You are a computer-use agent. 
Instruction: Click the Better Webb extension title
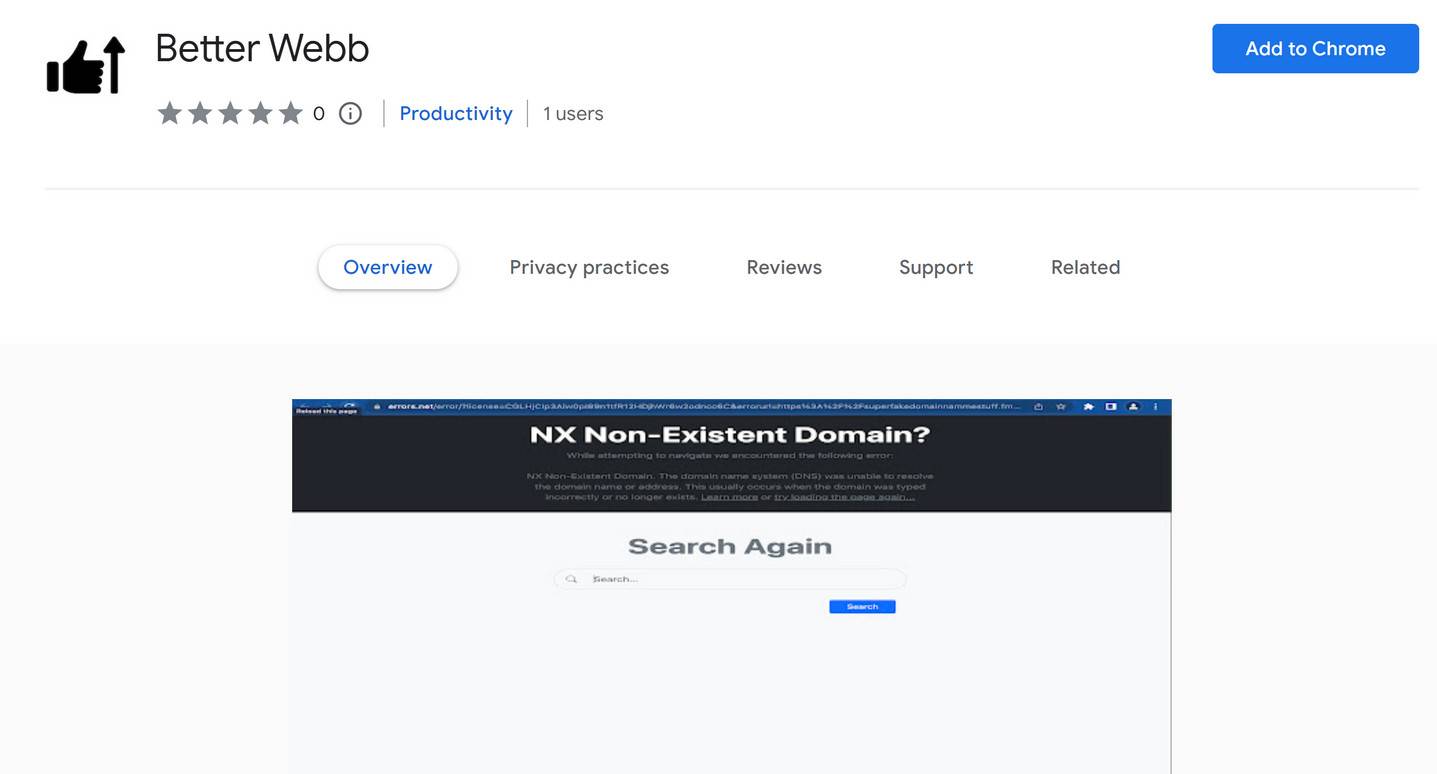[262, 48]
